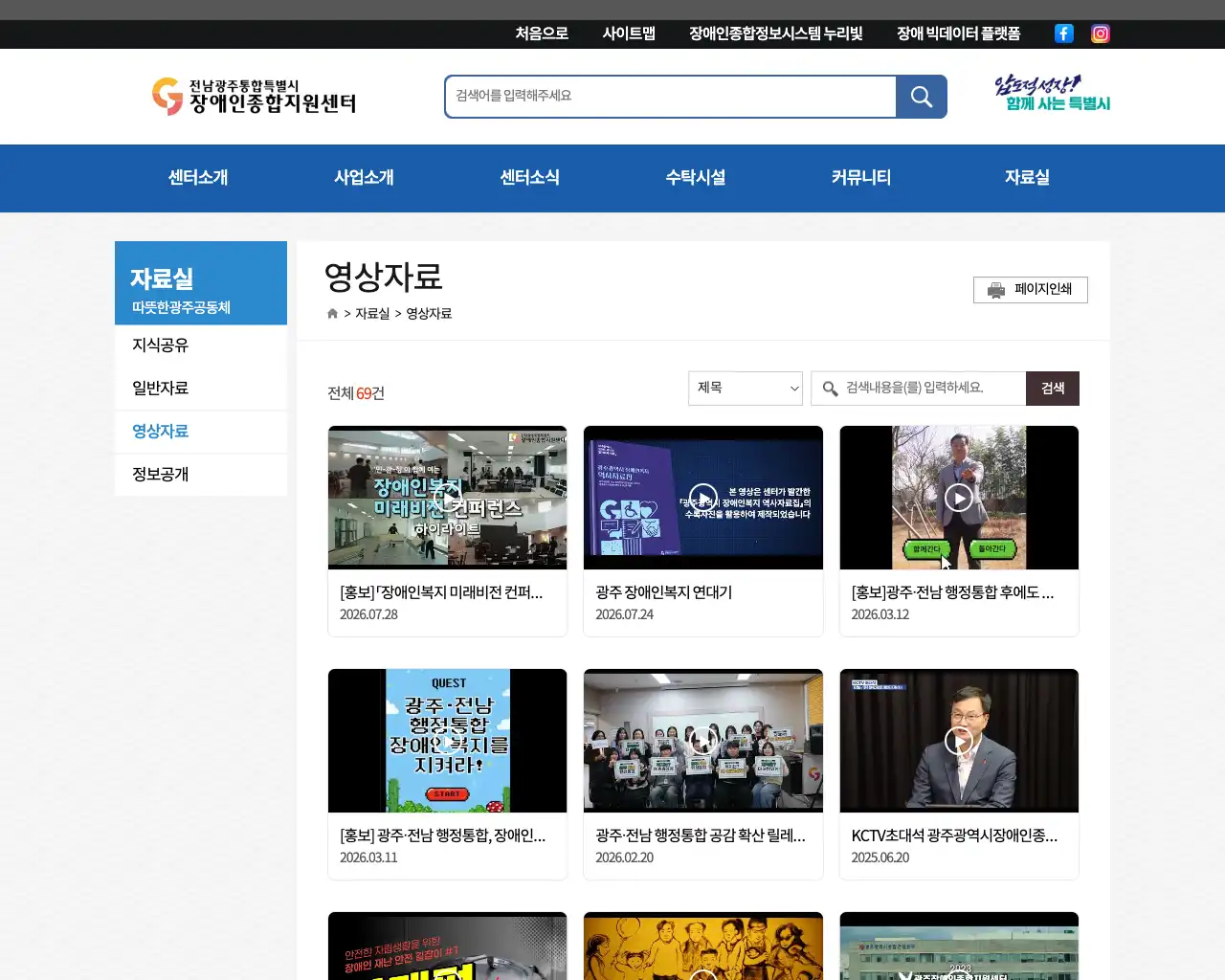Click the blue magnifier search button in header
Viewport: 1225px width, 980px height.
point(922,97)
